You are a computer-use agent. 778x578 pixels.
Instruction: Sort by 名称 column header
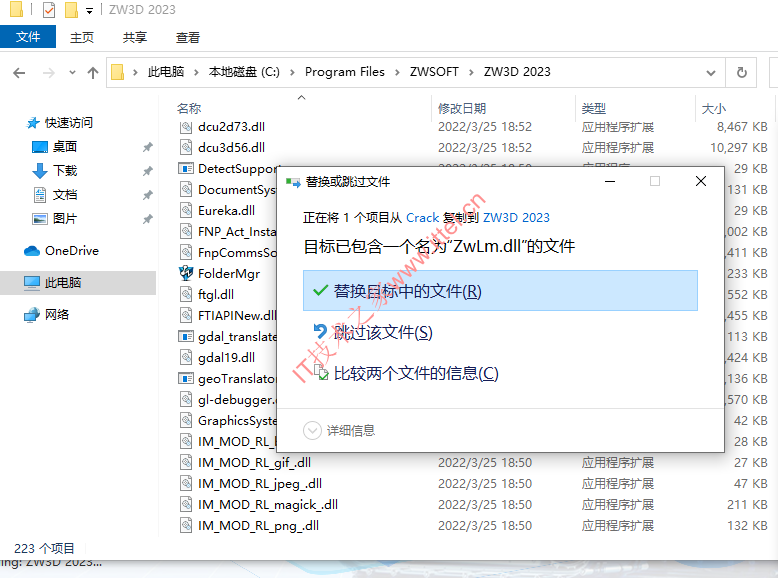[x=189, y=108]
